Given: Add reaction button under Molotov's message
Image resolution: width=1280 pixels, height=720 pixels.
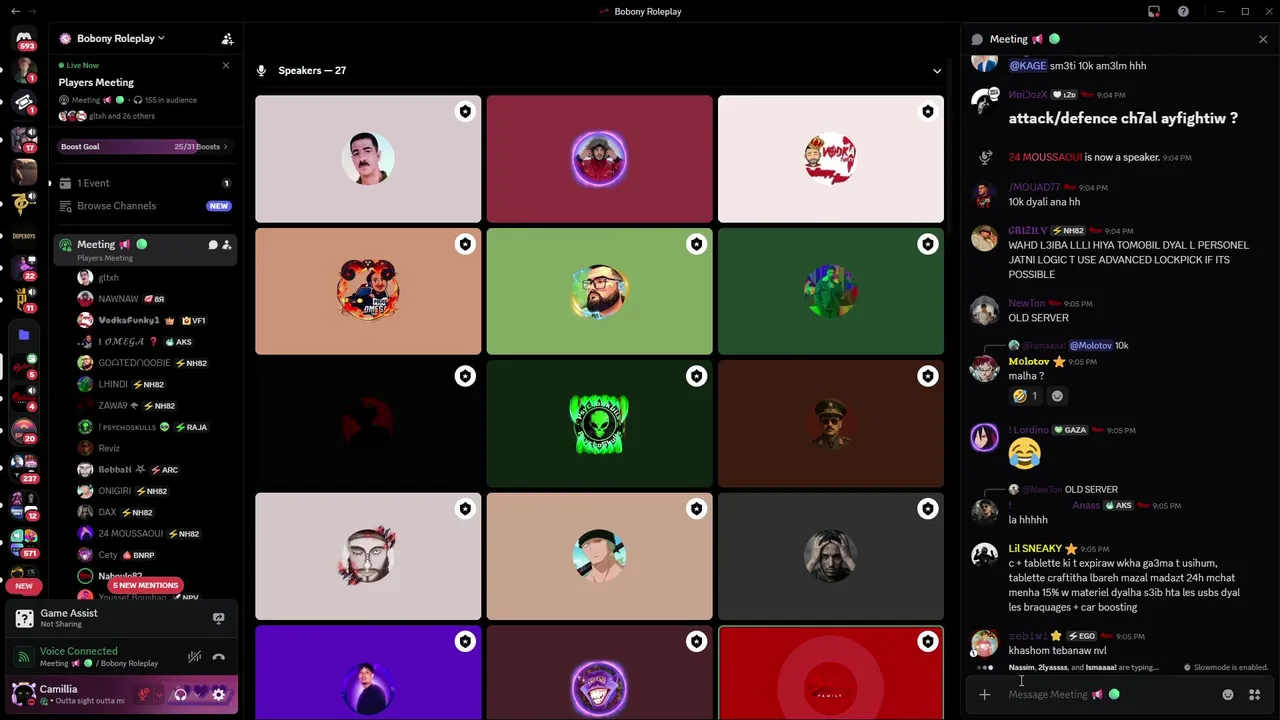Looking at the screenshot, I should tap(1057, 396).
